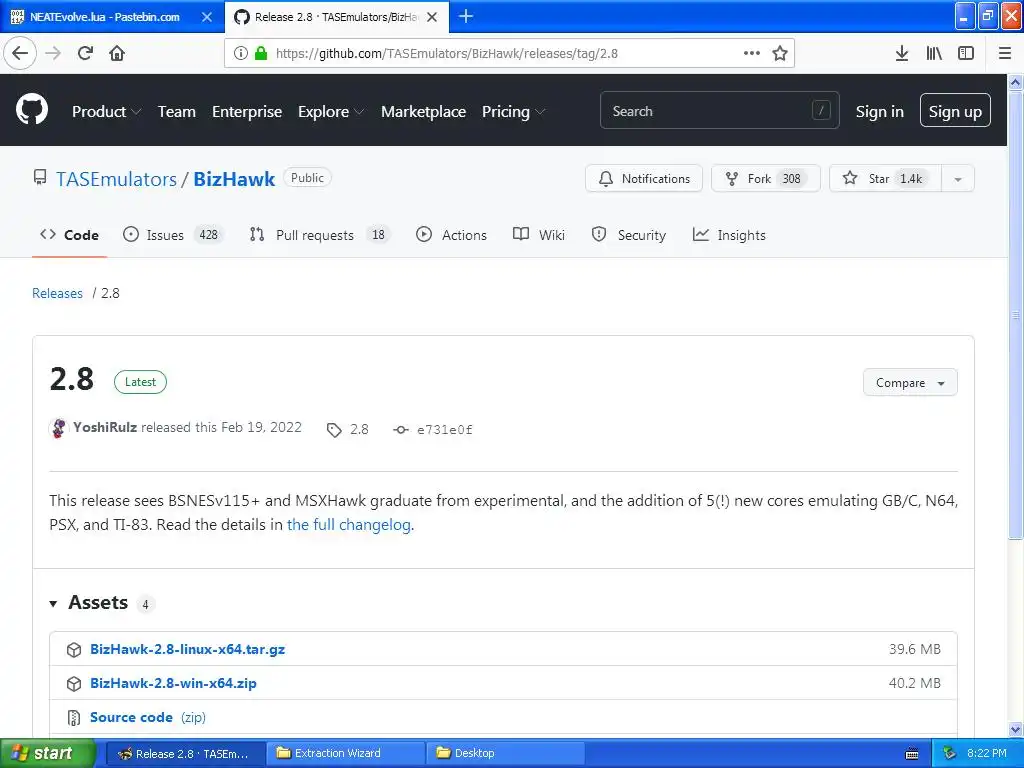The height and width of the screenshot is (768, 1024).
Task: Click the package icon of the linux tar.gz asset
Action: (74, 650)
